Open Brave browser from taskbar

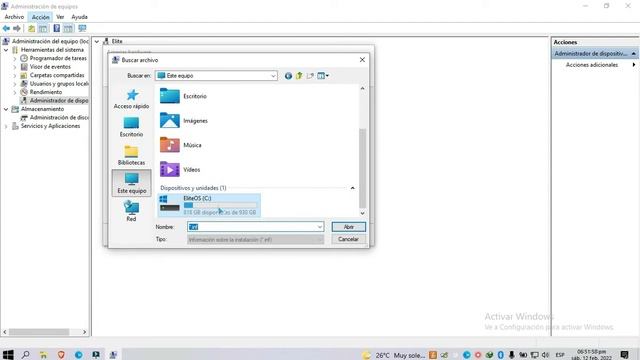coord(61,355)
